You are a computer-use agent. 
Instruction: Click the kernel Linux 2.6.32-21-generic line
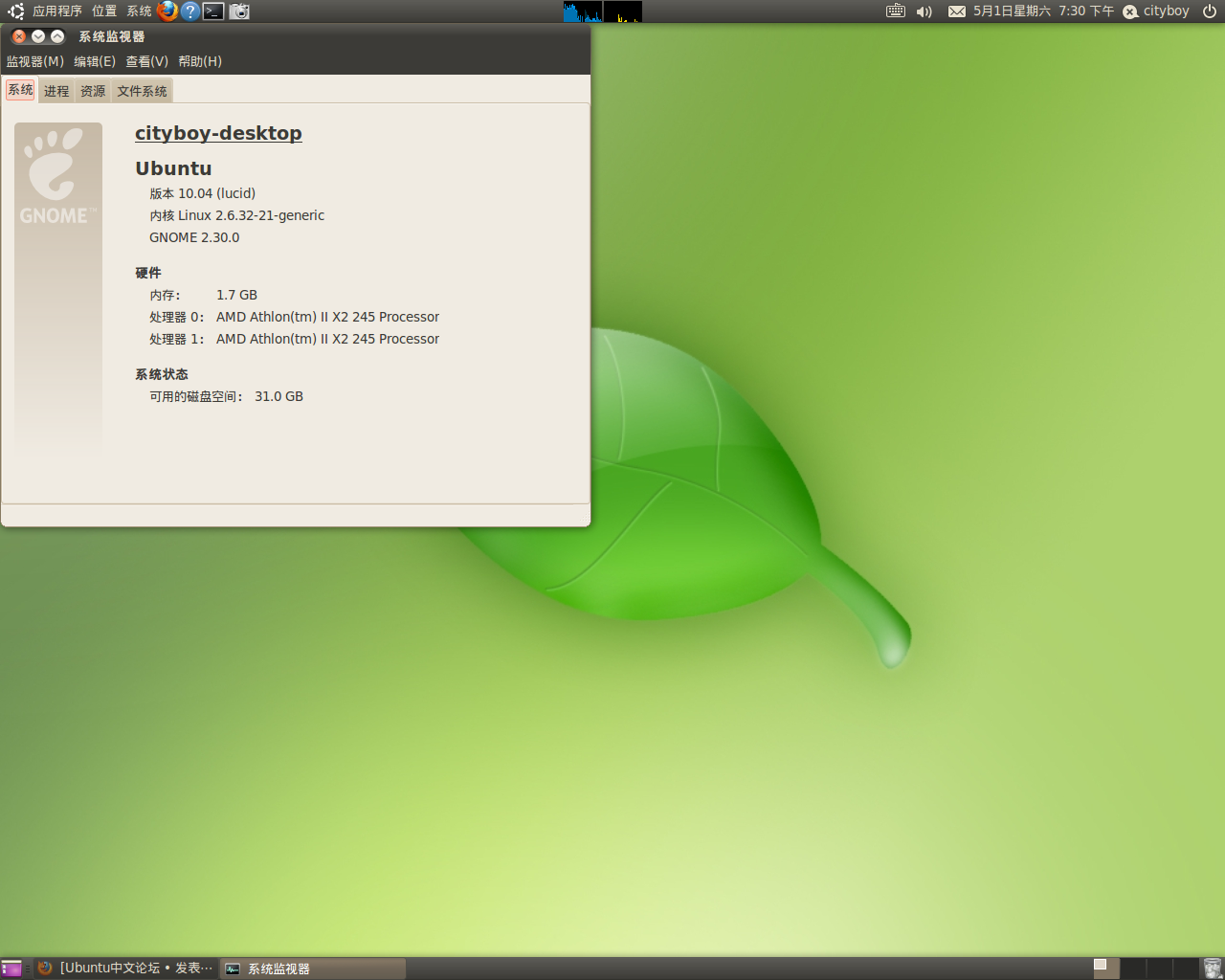236,215
